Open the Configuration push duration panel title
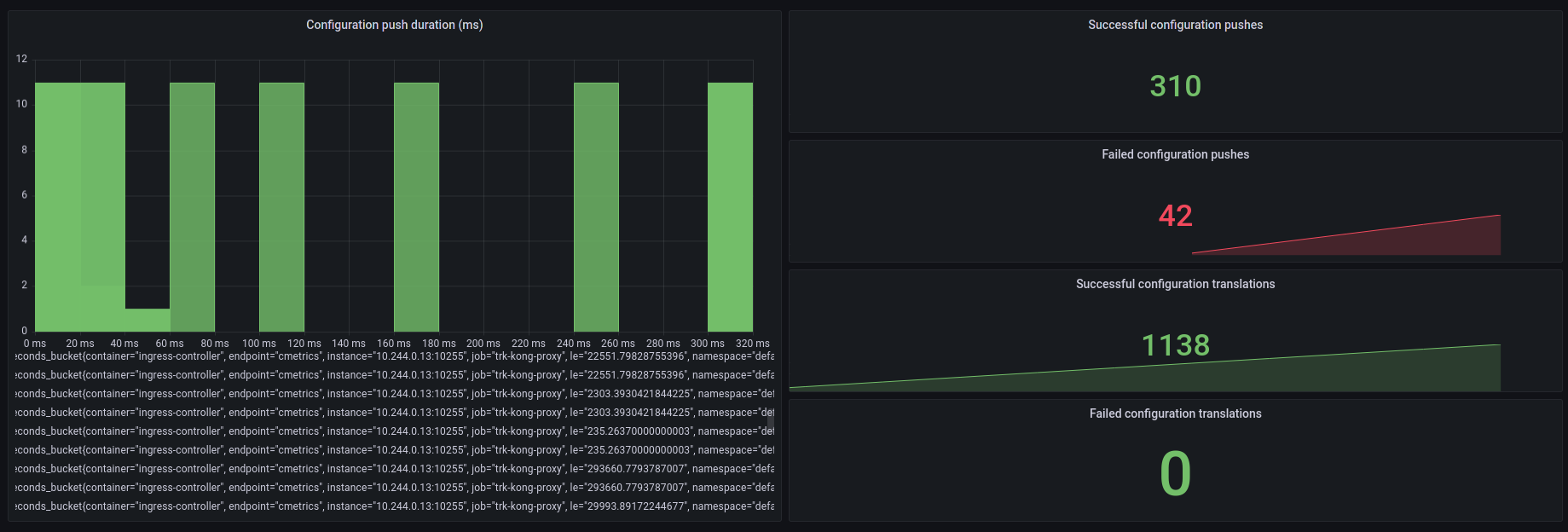Viewport: 1568px width, 532px height. click(395, 25)
